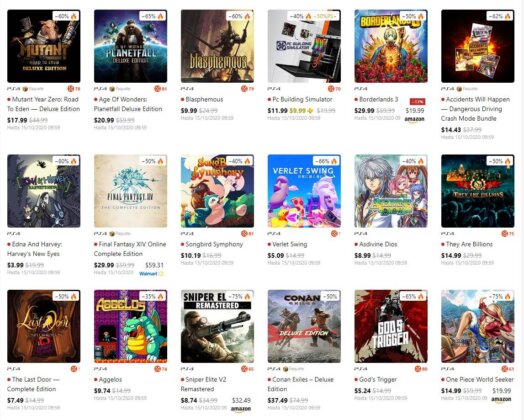Open Age Of Wonders Planetfall Deluxe Edition link
Screen dimensions: 524x420
pos(128,104)
